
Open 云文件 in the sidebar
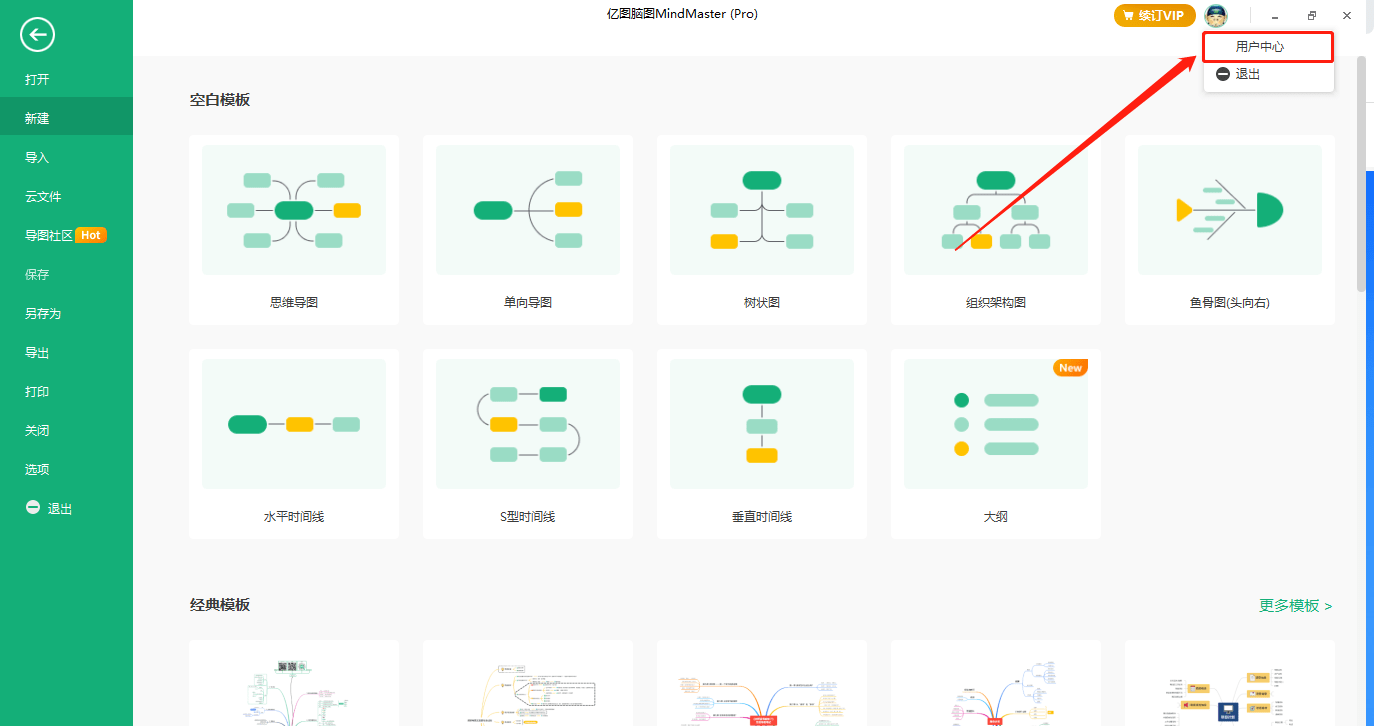(x=66, y=196)
